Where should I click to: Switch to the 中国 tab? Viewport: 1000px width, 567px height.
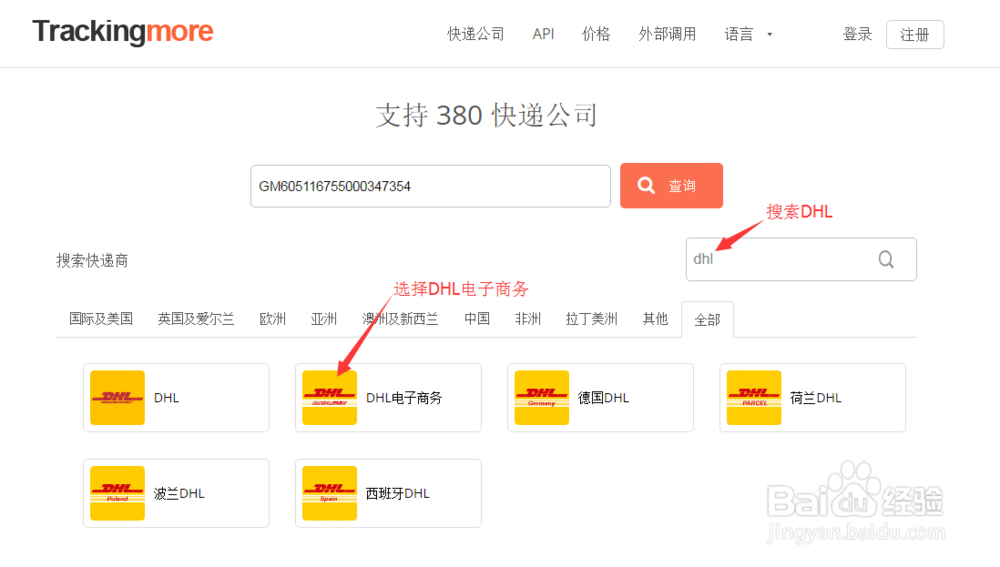(x=476, y=318)
